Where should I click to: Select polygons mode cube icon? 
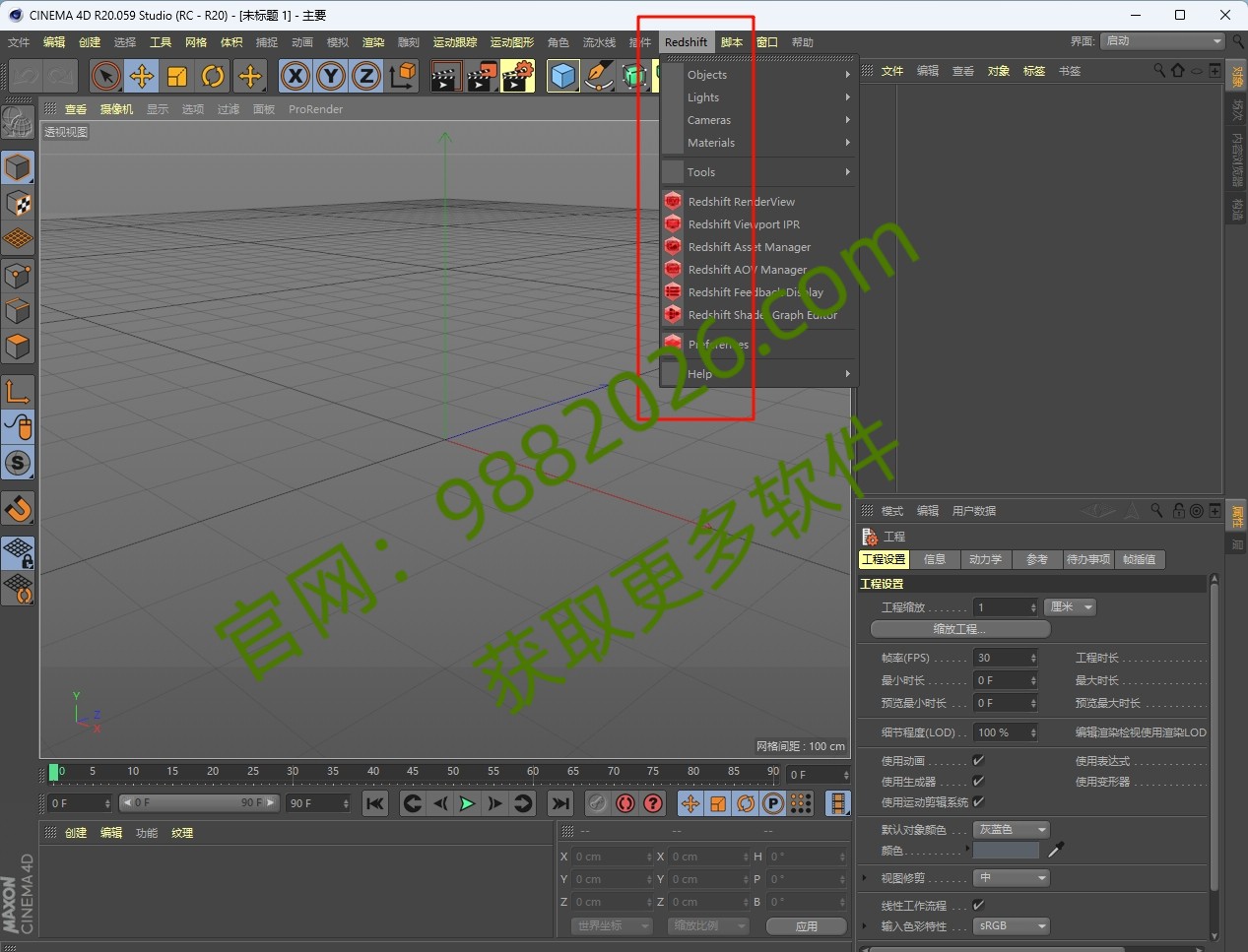tap(18, 347)
